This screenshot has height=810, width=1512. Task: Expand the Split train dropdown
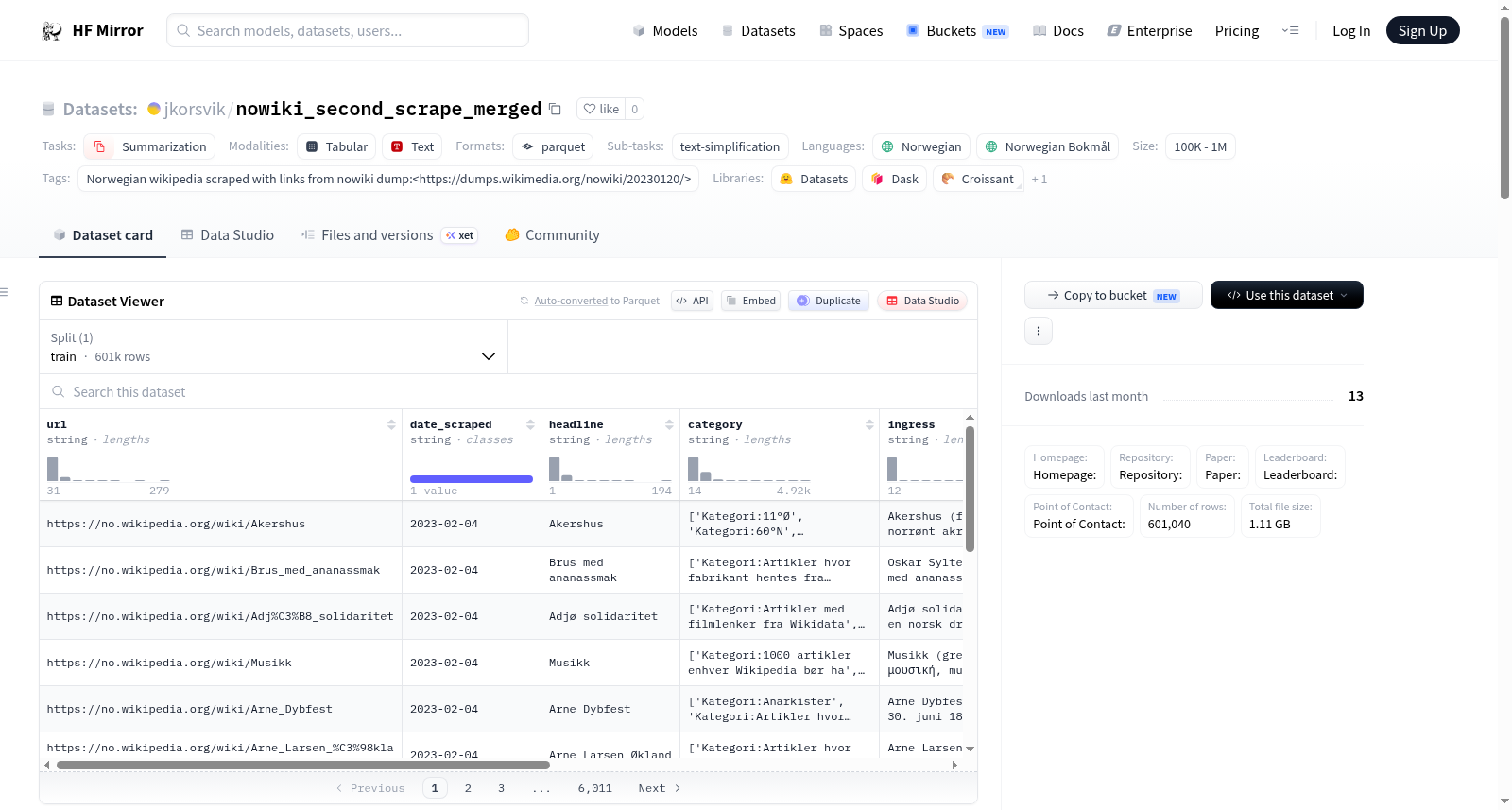pos(273,347)
